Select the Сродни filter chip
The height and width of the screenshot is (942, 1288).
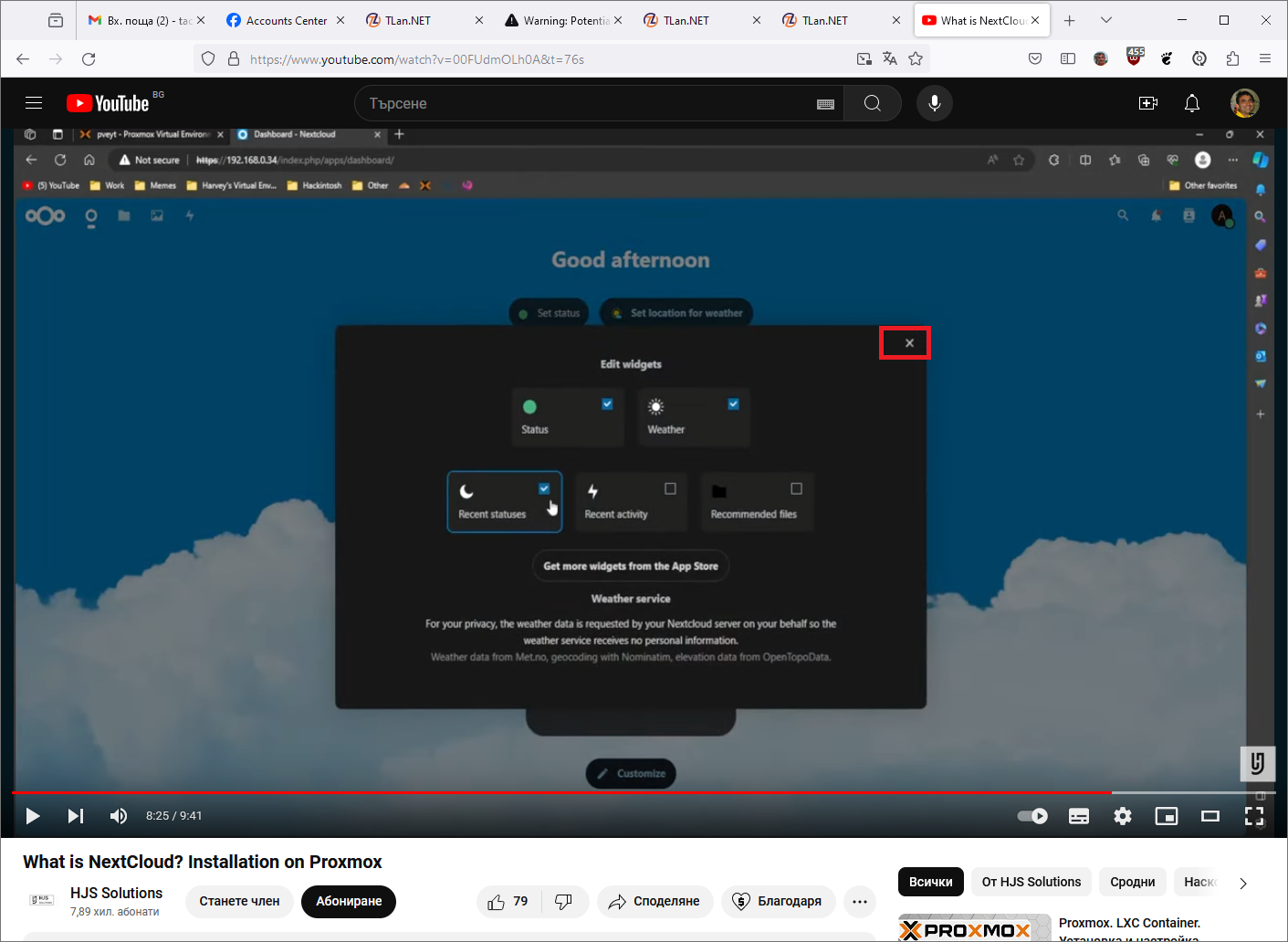click(1133, 882)
